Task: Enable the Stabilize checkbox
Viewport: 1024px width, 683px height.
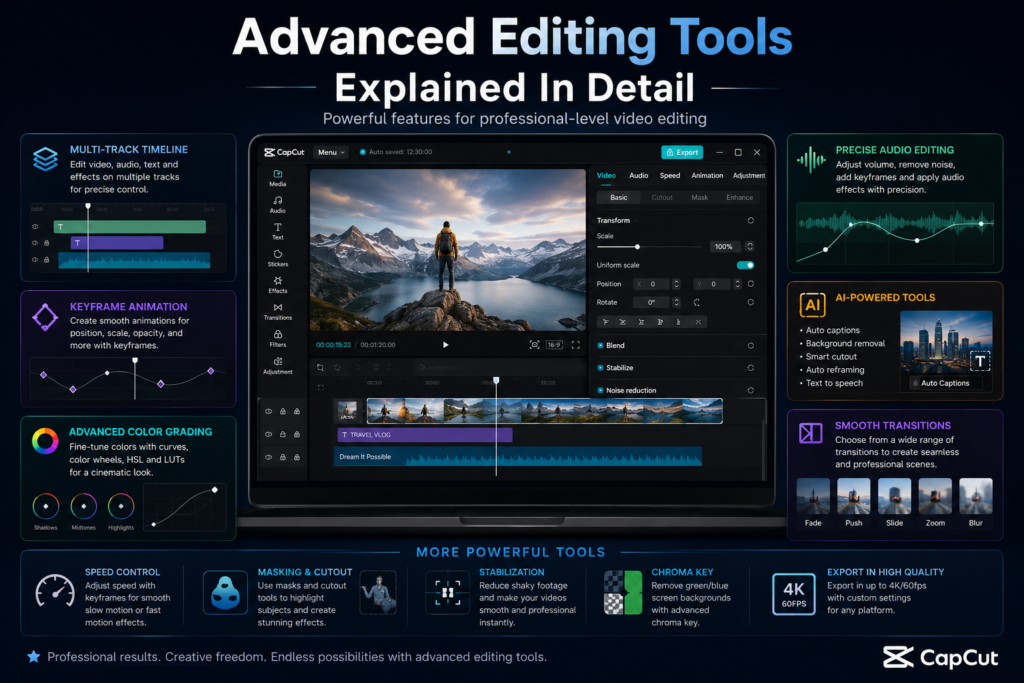Action: 600,368
